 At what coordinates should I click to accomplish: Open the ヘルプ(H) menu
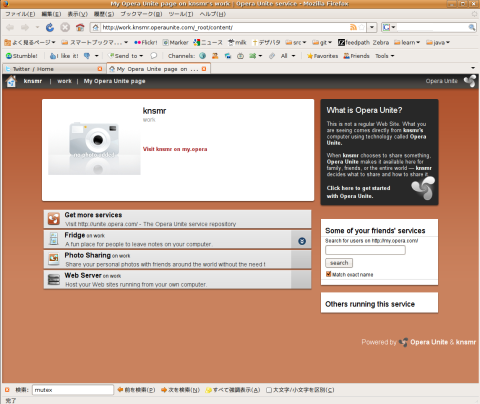pyautogui.click(x=213, y=14)
